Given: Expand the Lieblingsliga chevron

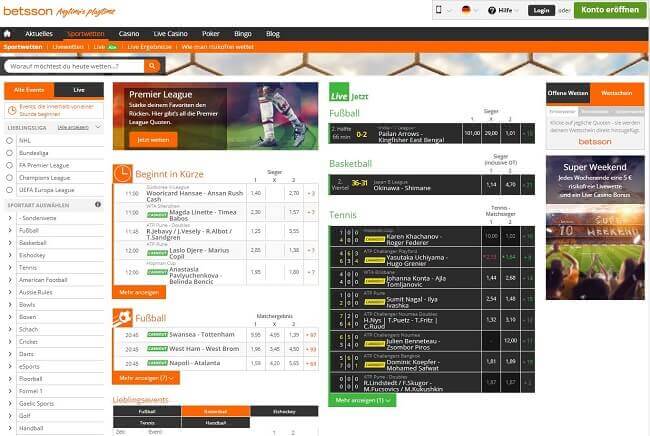Looking at the screenshot, I should coord(98,127).
